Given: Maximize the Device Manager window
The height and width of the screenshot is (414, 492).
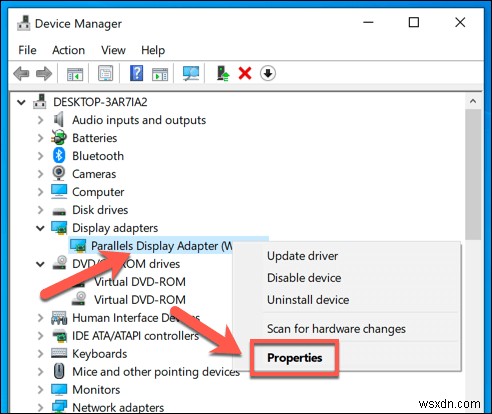Looking at the screenshot, I should pyautogui.click(x=414, y=23).
